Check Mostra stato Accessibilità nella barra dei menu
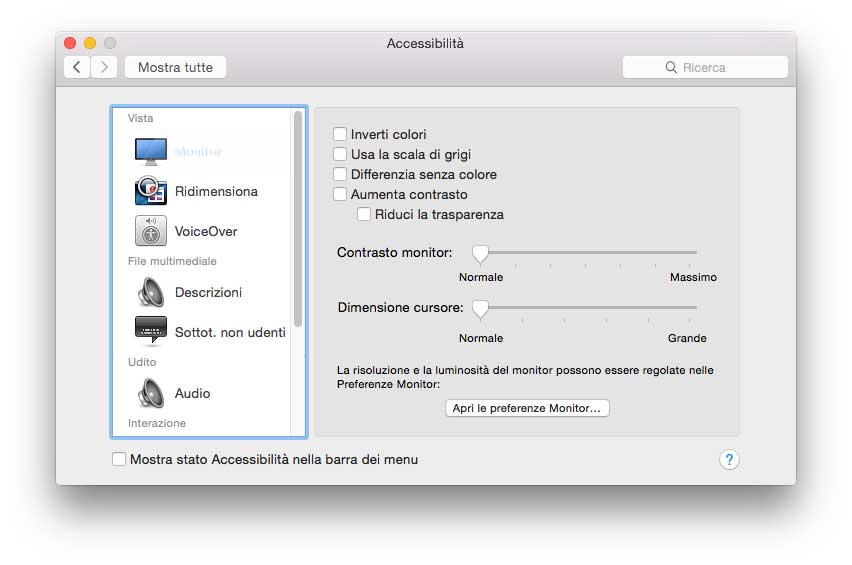Screen dimensions: 852x565 pos(119,460)
